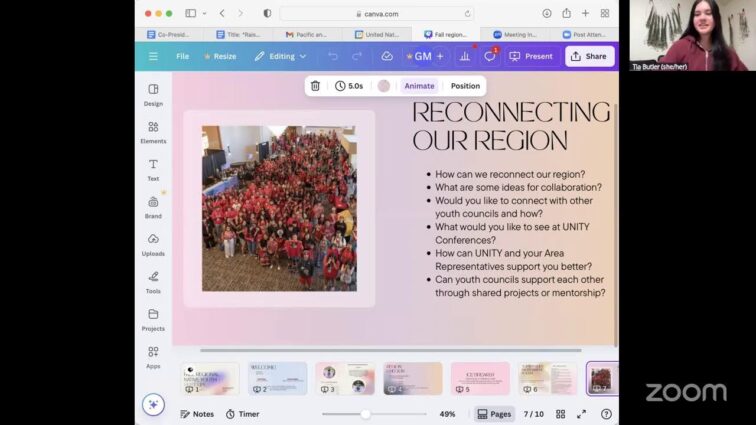Viewport: 756px width, 425px height.
Task: Toggle grid view of pages
Action: (x=560, y=414)
